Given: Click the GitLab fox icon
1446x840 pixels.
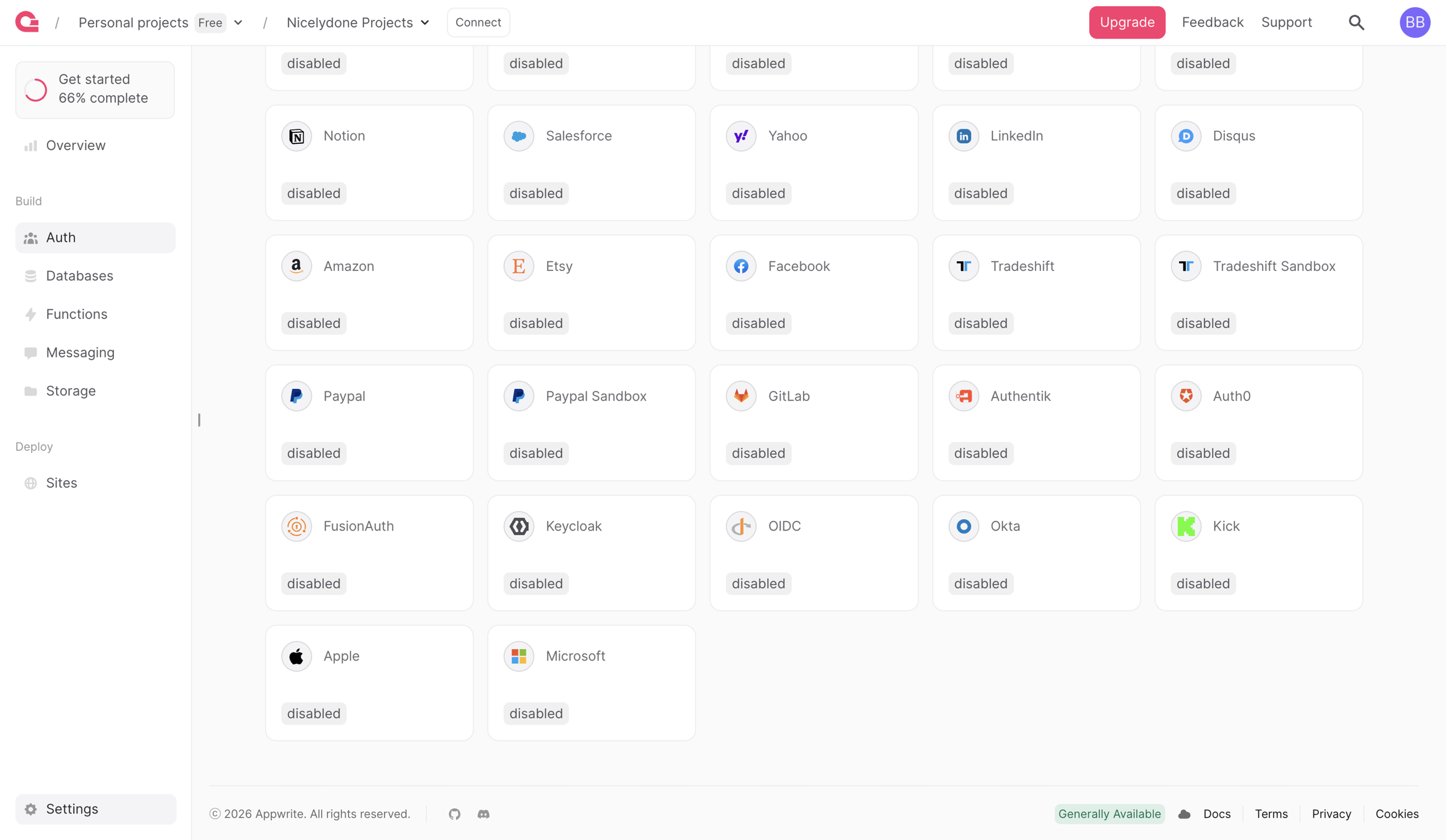Looking at the screenshot, I should pos(741,396).
